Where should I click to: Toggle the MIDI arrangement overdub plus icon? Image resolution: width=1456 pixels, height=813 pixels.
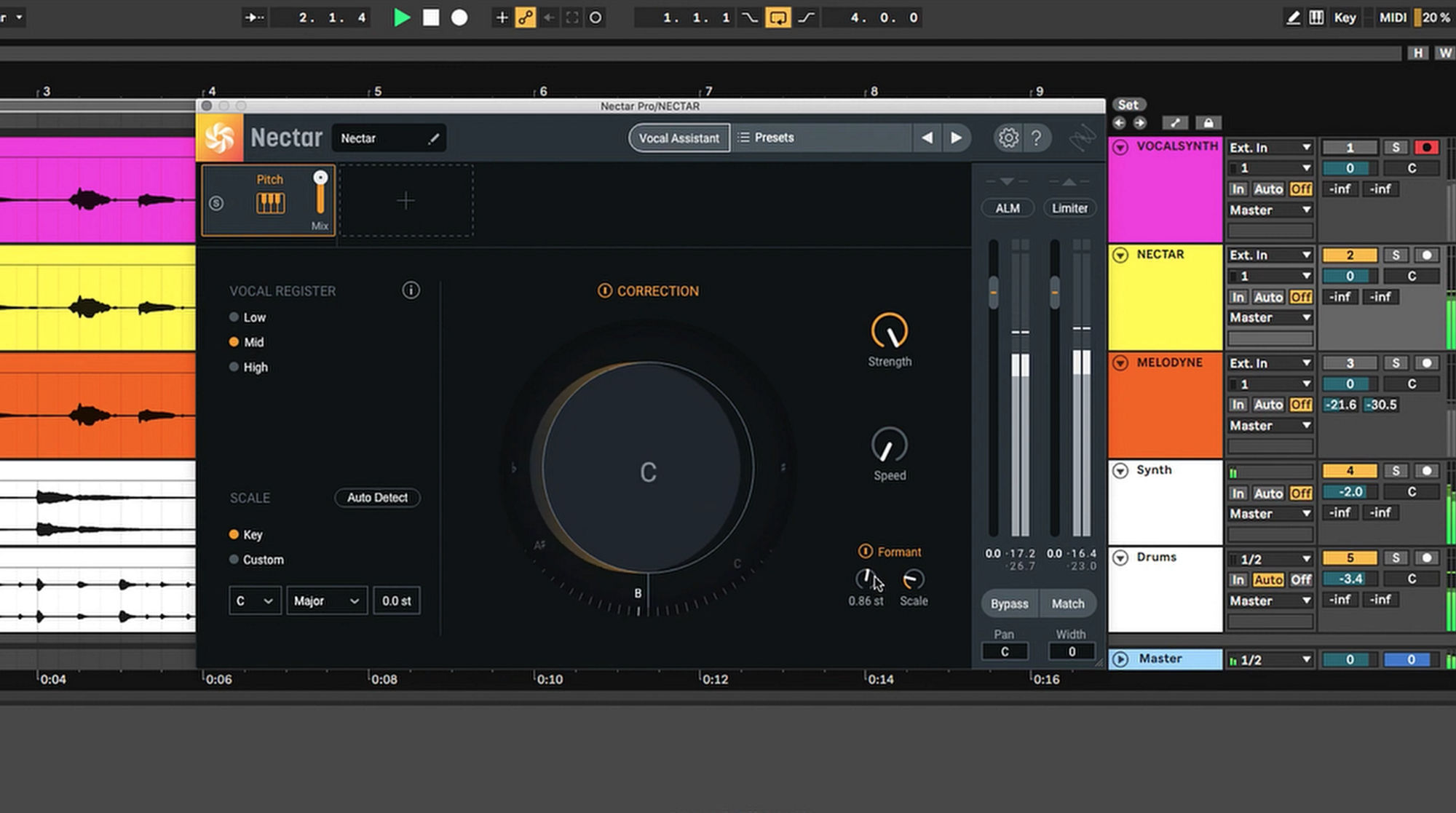(502, 17)
